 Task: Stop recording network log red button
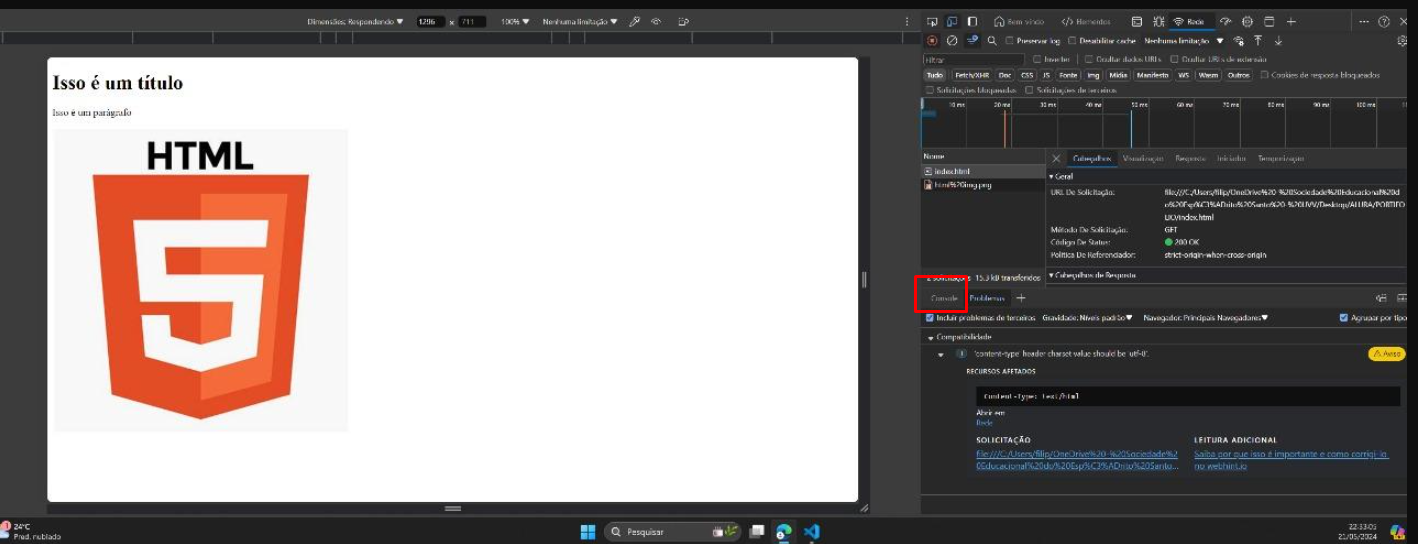click(x=932, y=41)
